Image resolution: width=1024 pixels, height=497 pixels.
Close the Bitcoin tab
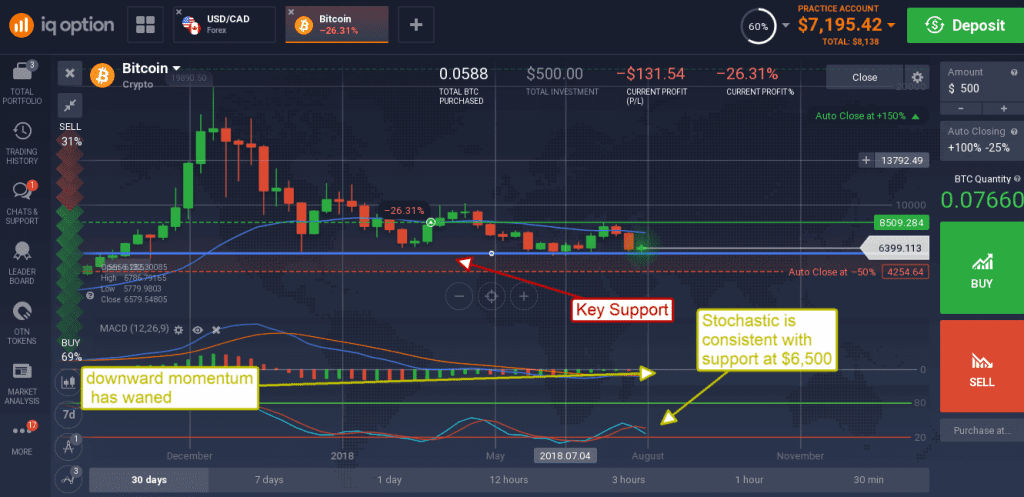(291, 12)
